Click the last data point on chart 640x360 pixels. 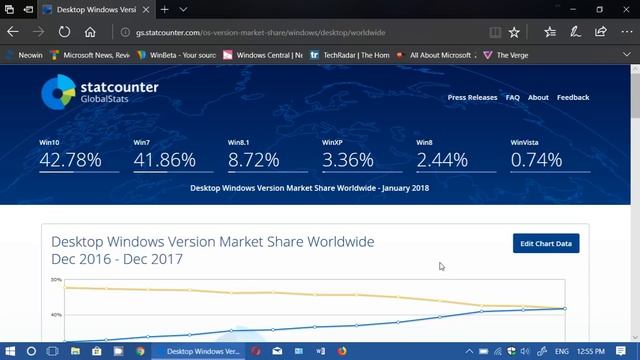565,309
